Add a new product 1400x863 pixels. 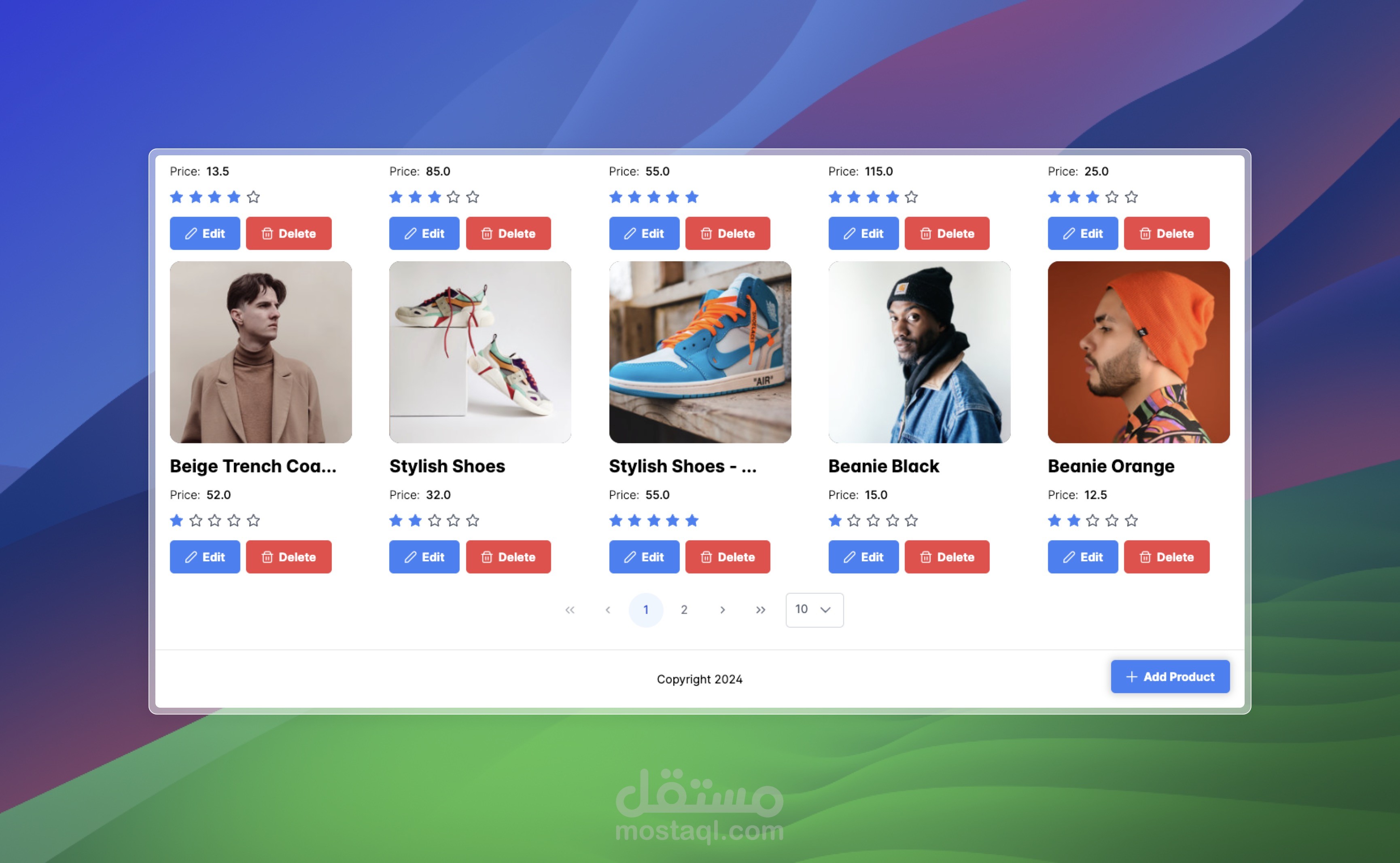(1170, 676)
